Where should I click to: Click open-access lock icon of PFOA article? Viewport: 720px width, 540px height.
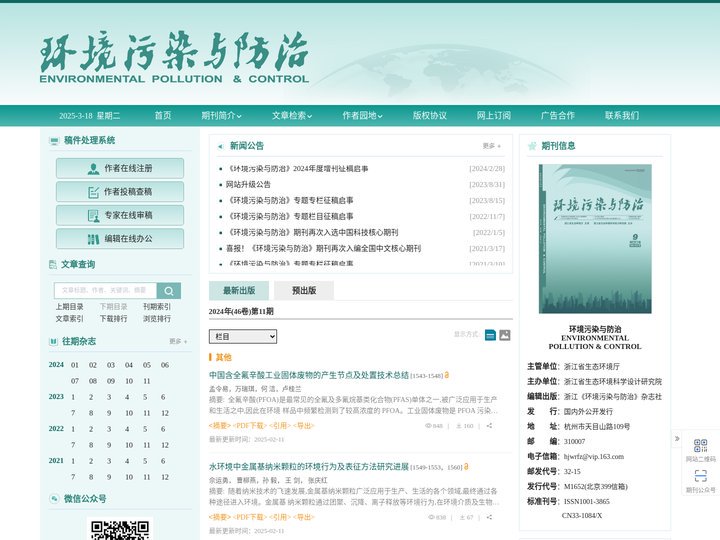coord(447,375)
